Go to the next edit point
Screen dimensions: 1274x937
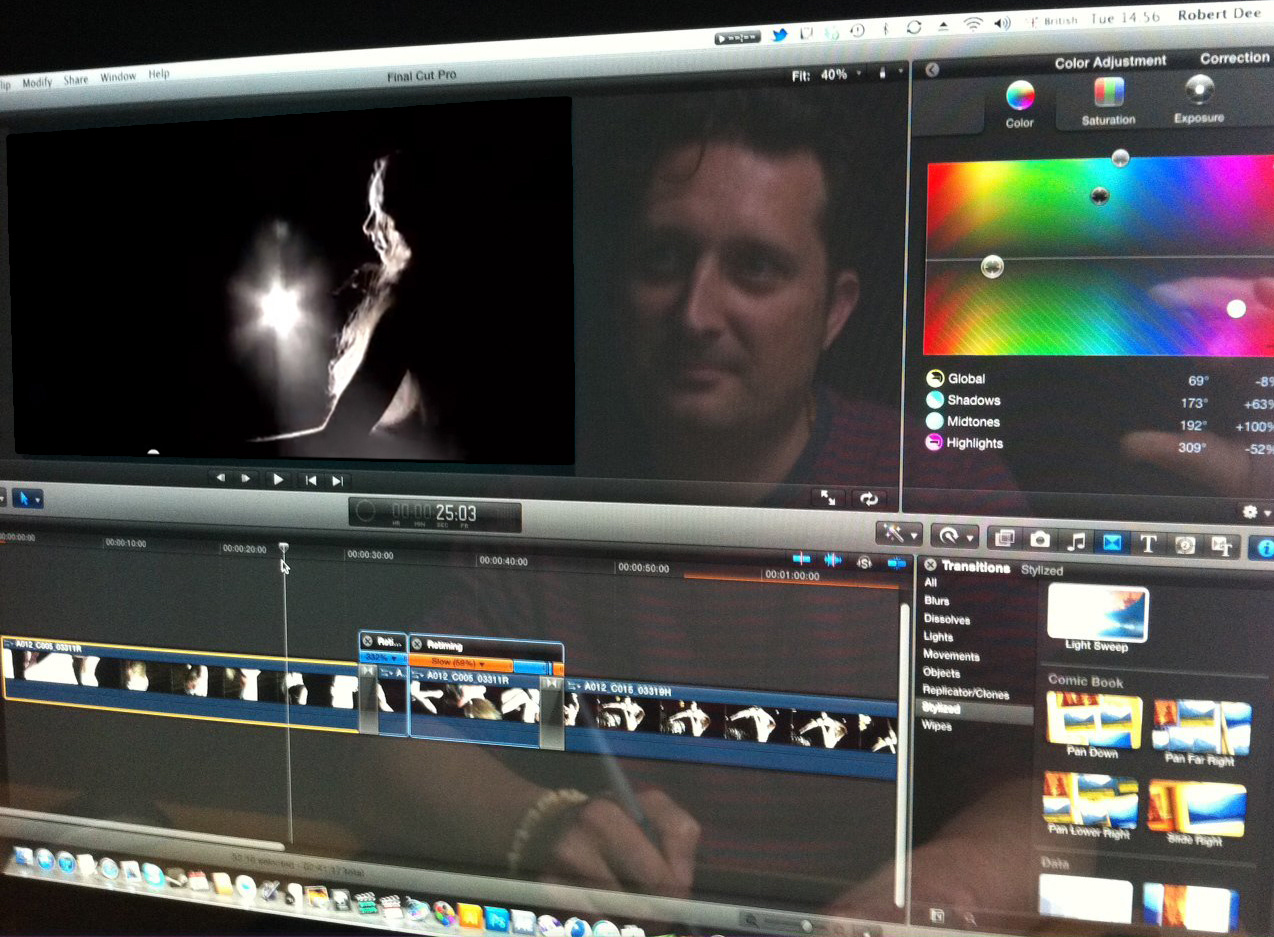338,480
